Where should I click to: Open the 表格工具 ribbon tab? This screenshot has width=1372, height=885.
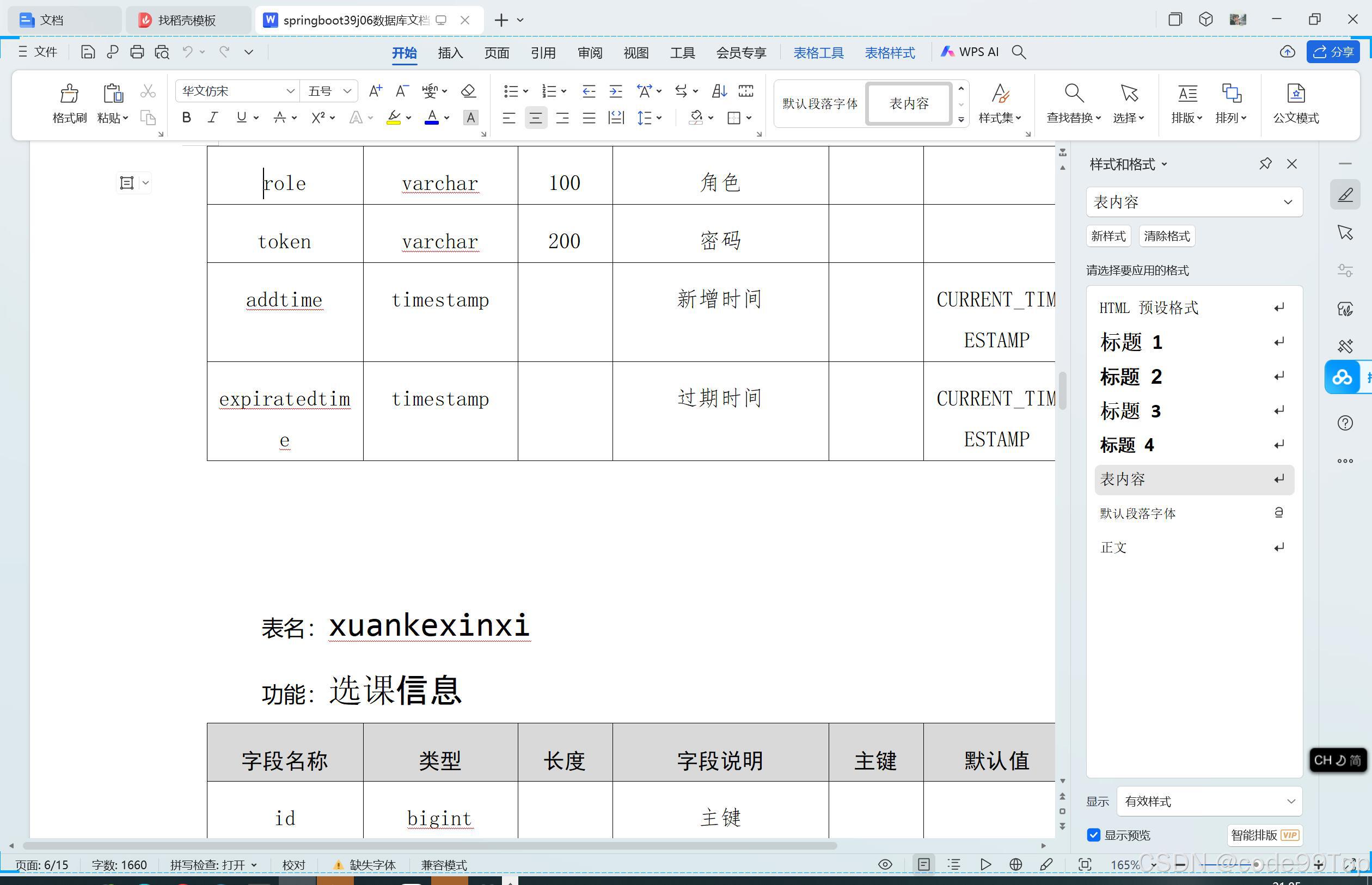[x=818, y=53]
